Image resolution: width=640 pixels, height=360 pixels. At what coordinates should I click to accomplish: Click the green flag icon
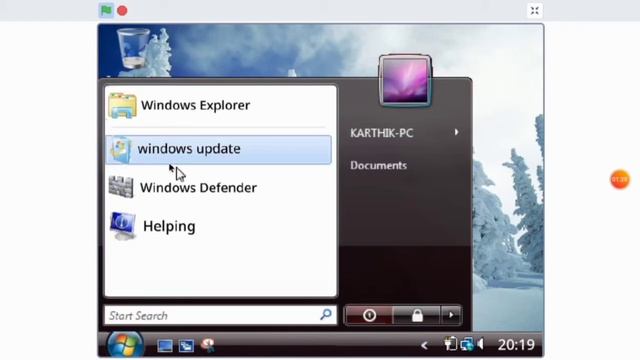click(x=106, y=10)
